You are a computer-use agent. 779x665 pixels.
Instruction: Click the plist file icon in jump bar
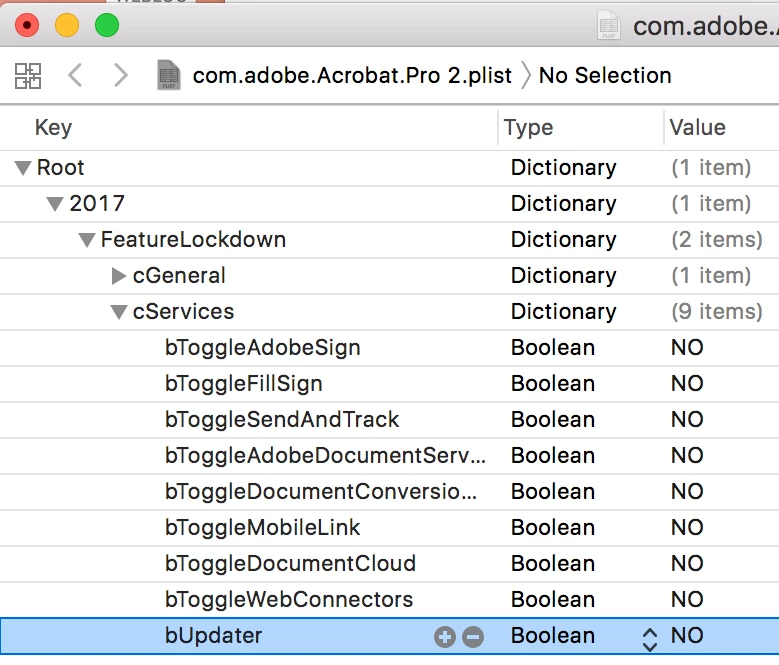point(169,75)
